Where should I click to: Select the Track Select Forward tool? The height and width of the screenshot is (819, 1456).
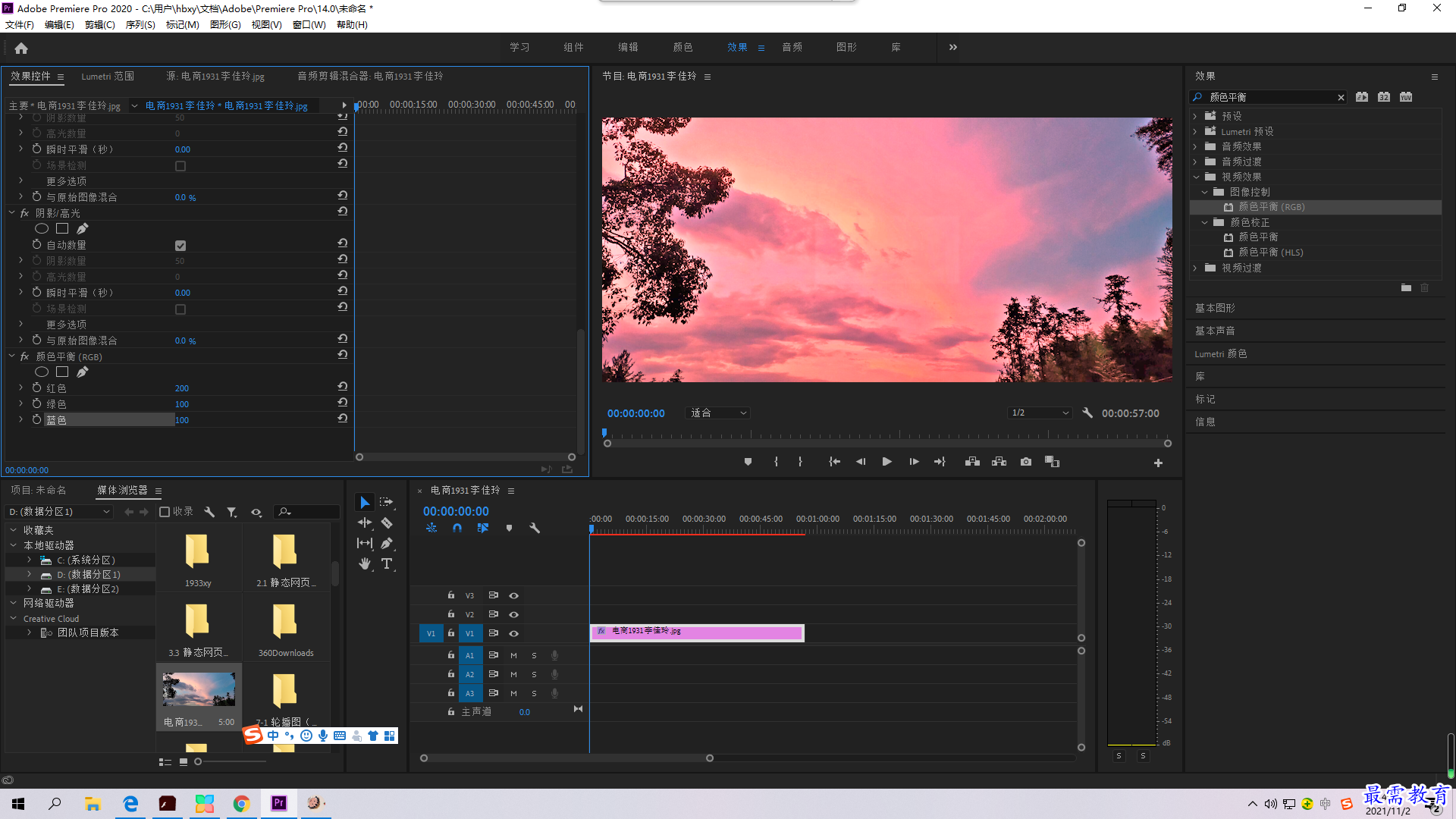tap(387, 502)
